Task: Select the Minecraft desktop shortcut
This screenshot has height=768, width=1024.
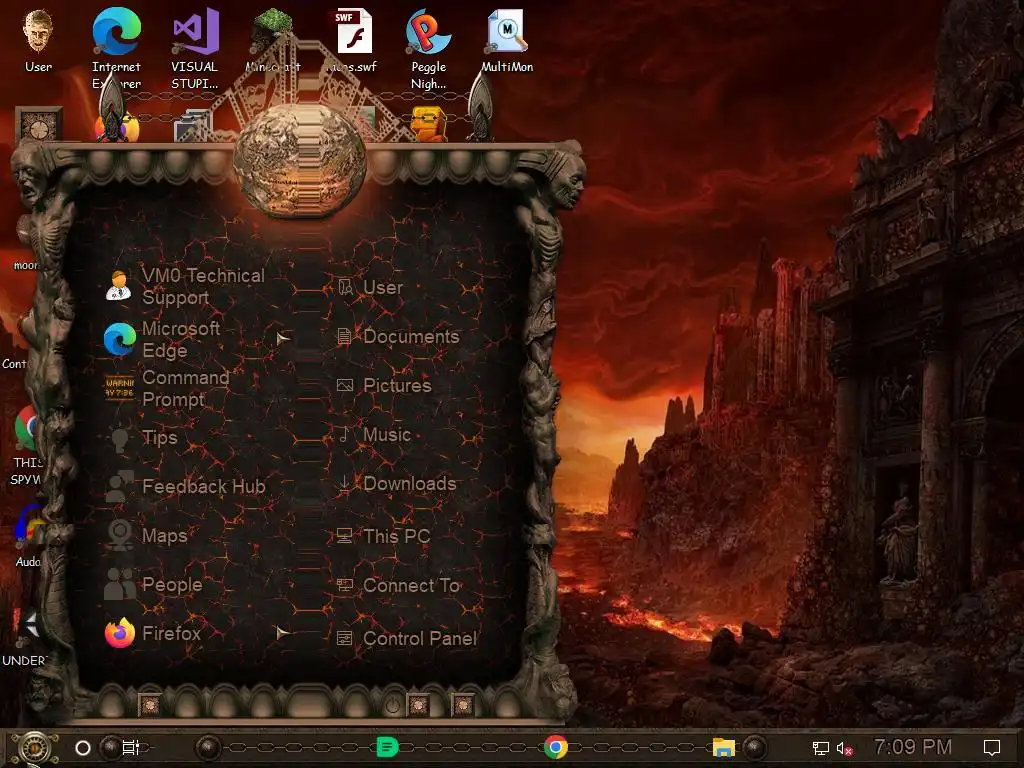Action: 273,40
